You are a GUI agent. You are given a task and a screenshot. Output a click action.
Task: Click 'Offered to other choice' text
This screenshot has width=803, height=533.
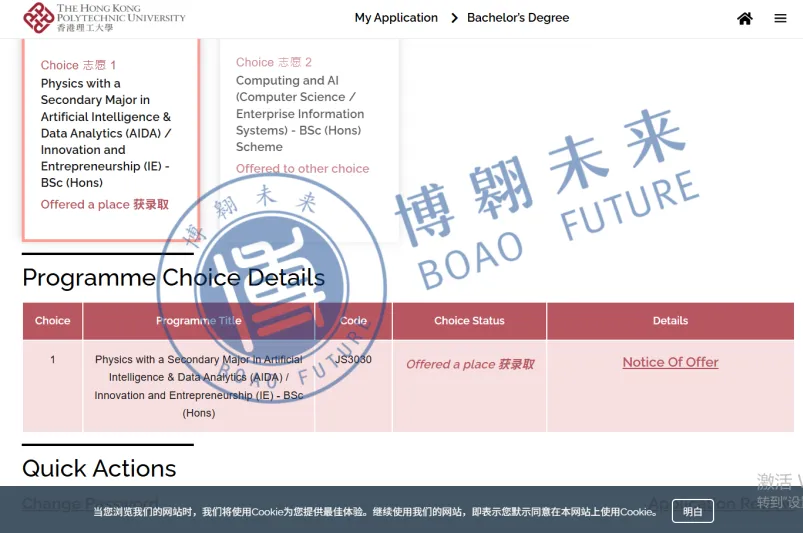pos(302,168)
